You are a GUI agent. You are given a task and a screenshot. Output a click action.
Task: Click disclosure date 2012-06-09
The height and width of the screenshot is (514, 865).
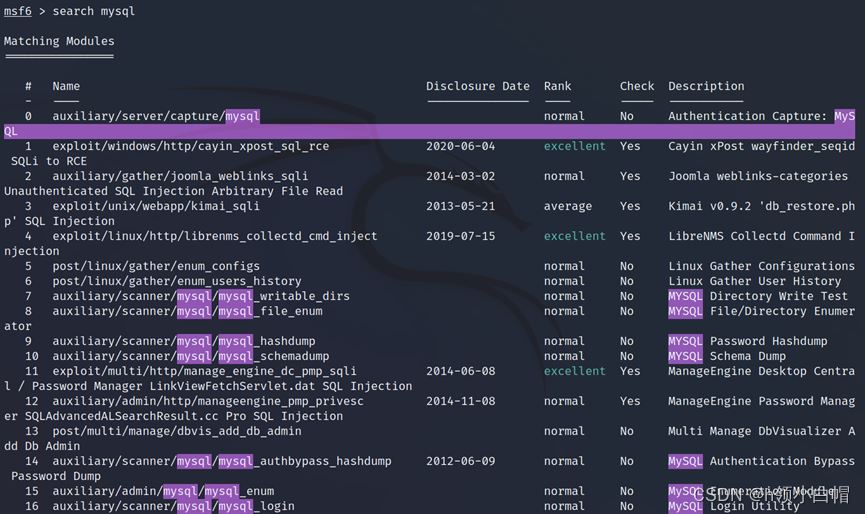(461, 461)
